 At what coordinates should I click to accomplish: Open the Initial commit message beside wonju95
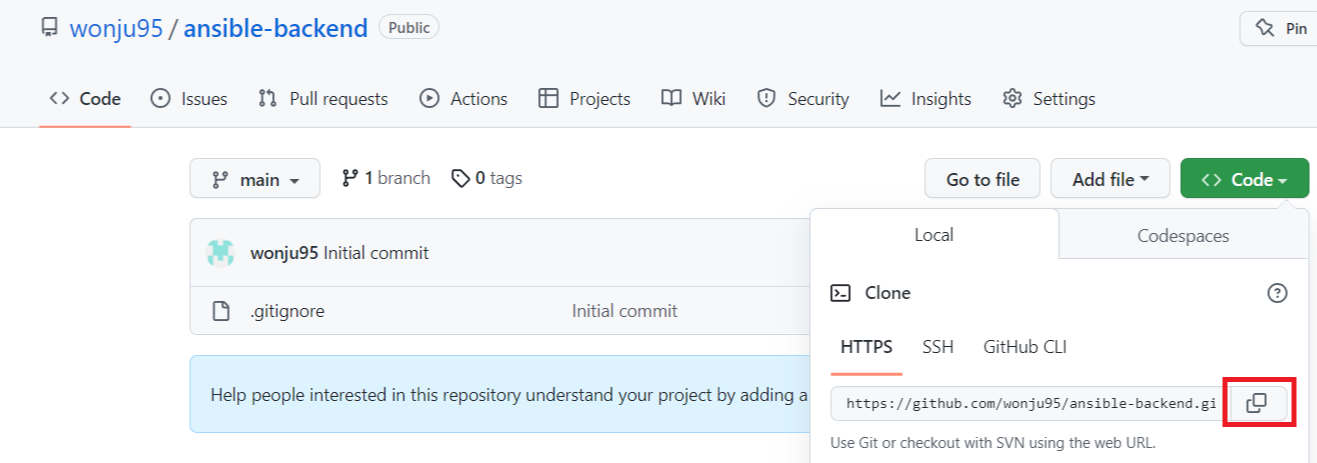tap(376, 253)
